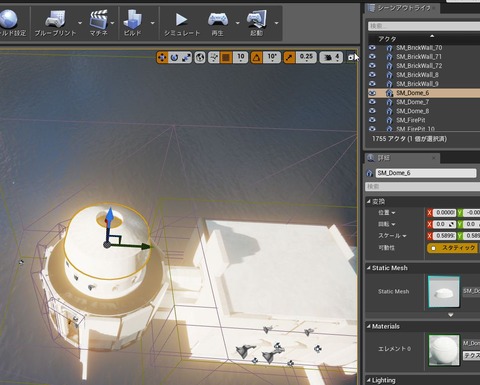Open Build options dropdown arrow
Screen dimensions: 480x385
tap(153, 23)
